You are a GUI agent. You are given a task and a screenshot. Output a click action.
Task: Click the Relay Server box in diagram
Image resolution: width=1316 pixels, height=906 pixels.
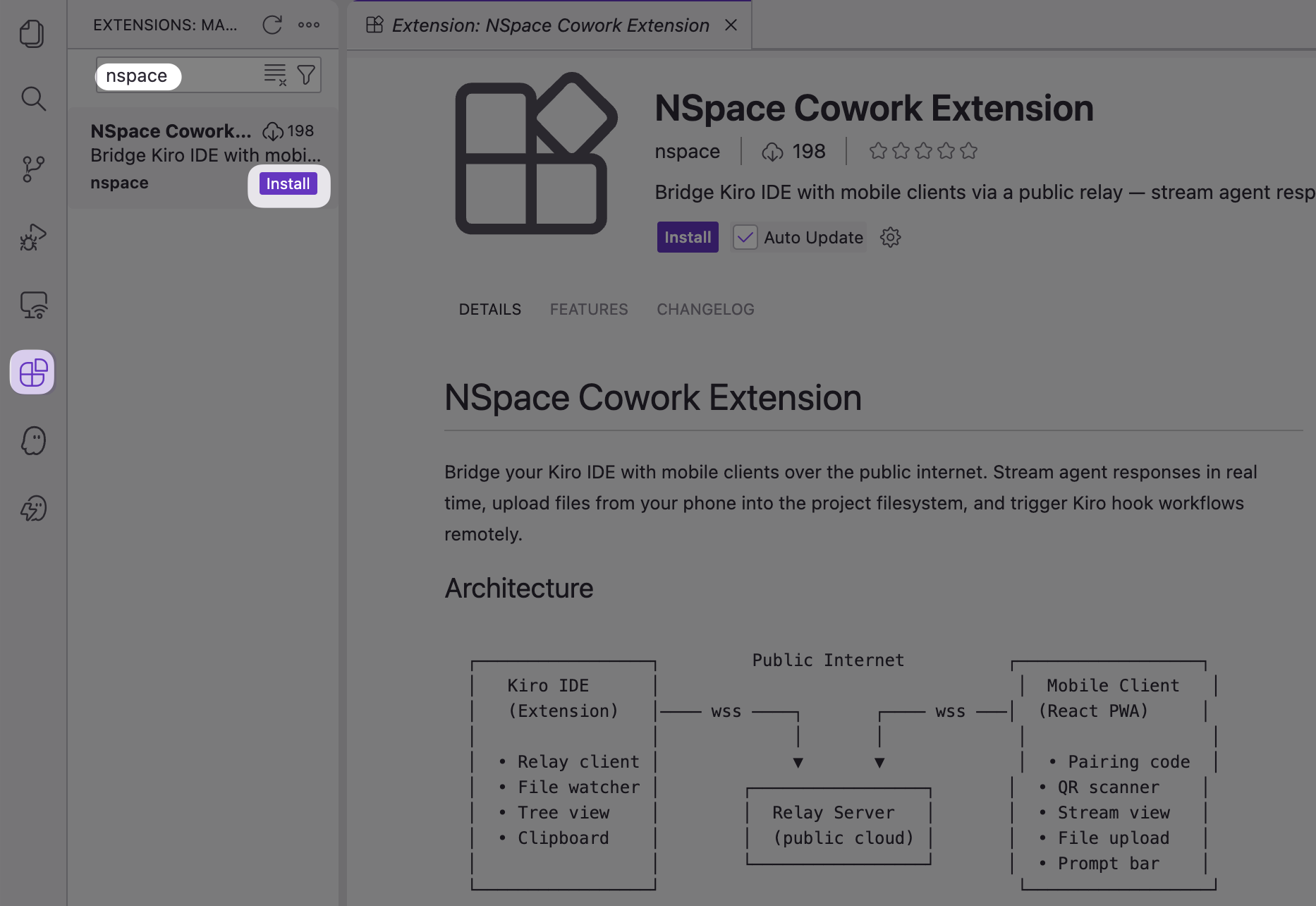point(839,826)
